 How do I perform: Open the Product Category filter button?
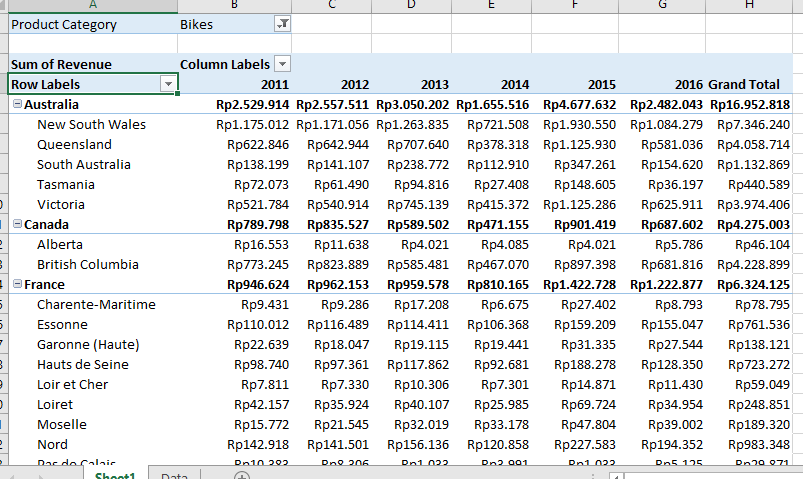point(282,24)
